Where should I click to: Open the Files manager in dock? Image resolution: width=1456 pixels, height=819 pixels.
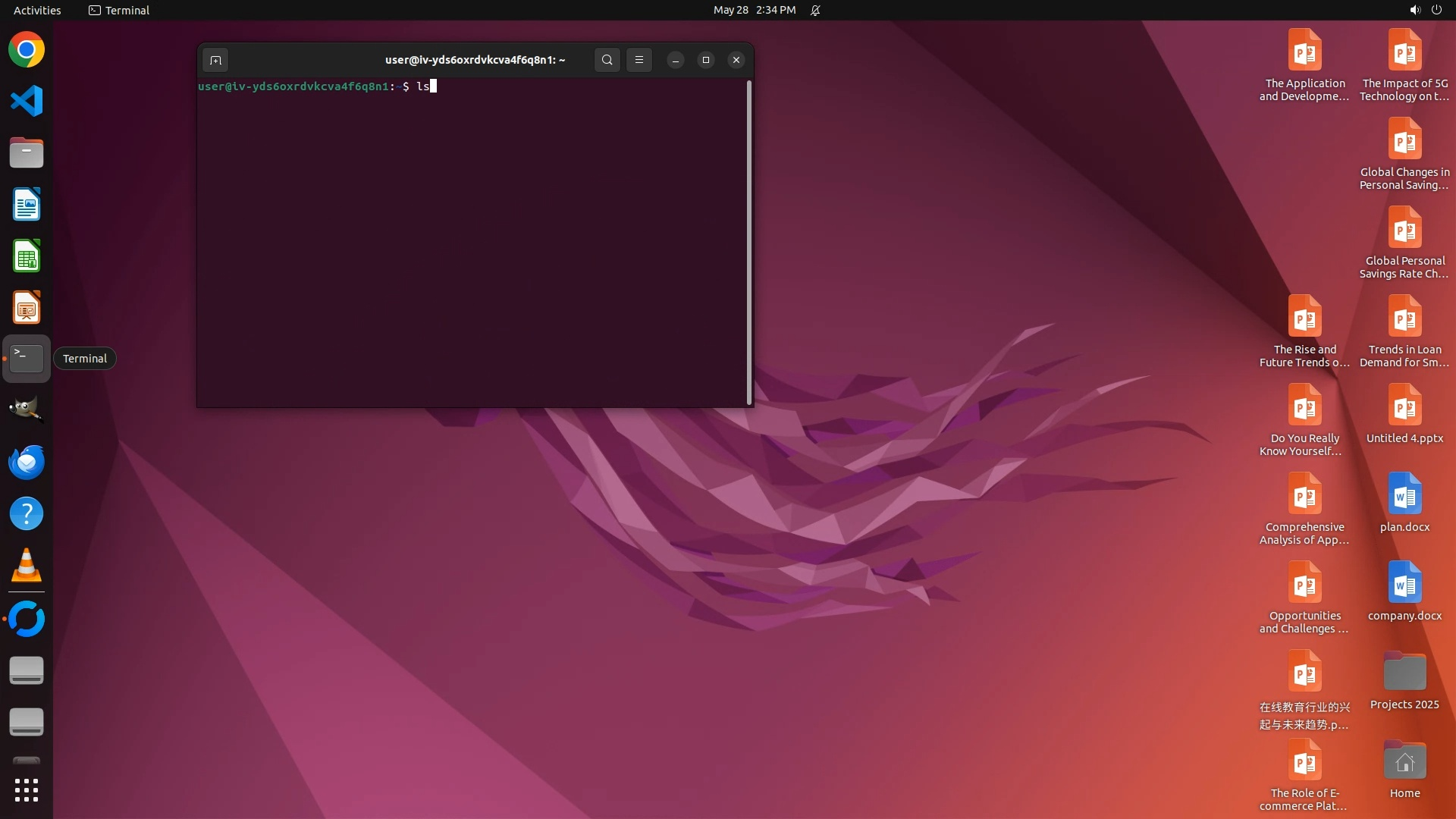click(27, 152)
